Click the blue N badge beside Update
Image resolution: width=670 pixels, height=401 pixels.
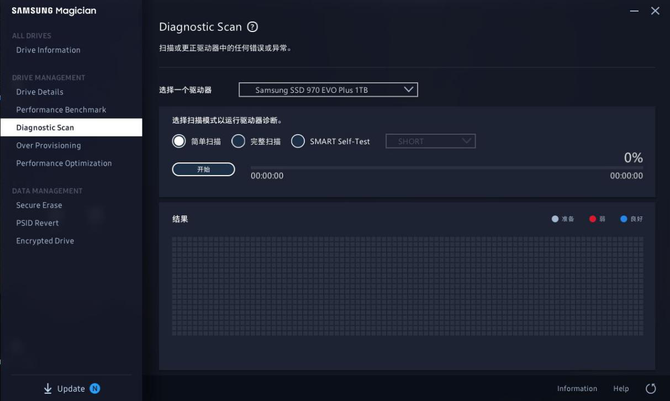pyautogui.click(x=95, y=388)
